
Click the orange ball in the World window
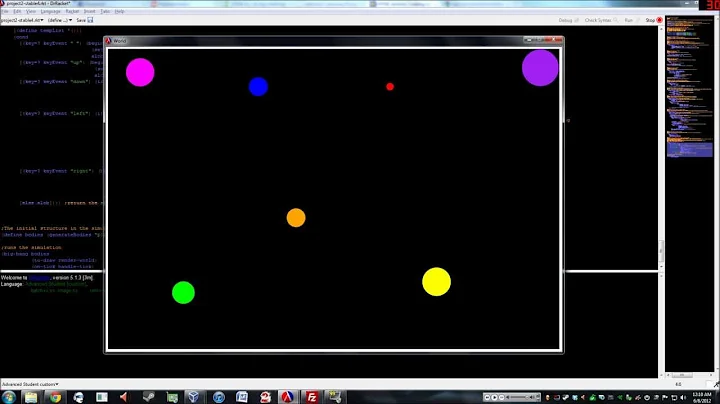pyautogui.click(x=296, y=218)
